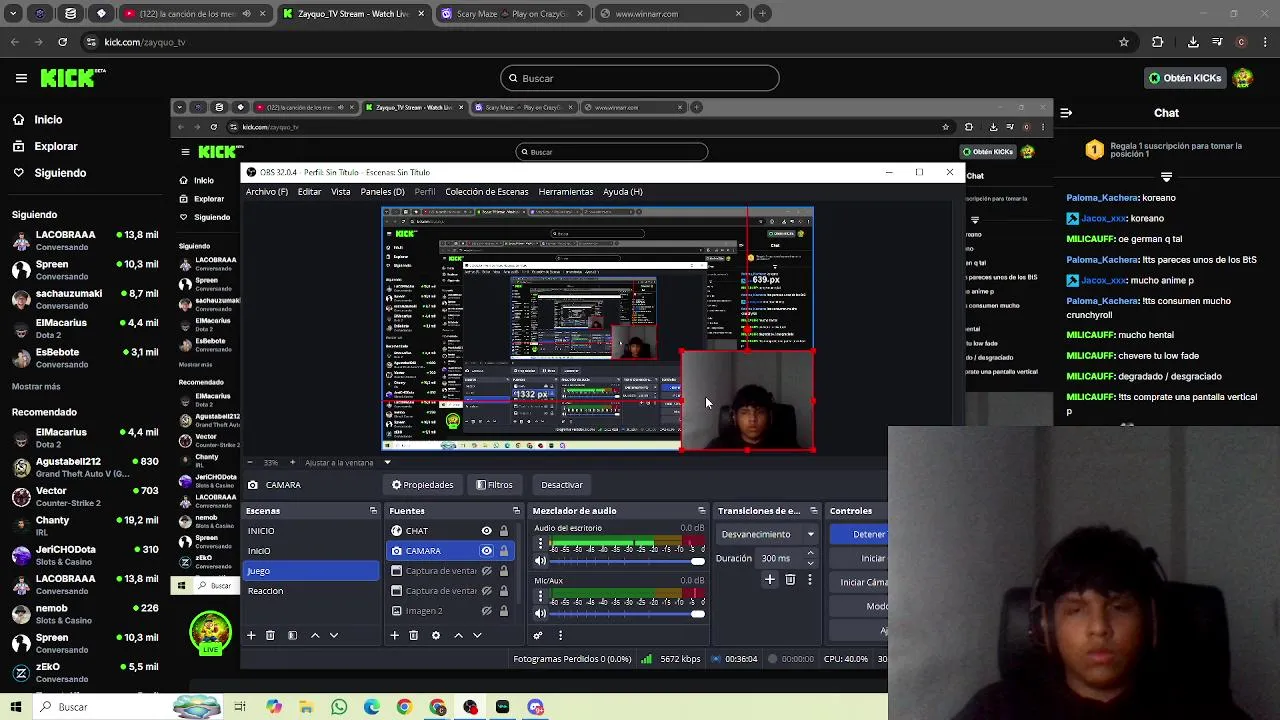Open Microsoft Edge from the taskbar

point(372,707)
